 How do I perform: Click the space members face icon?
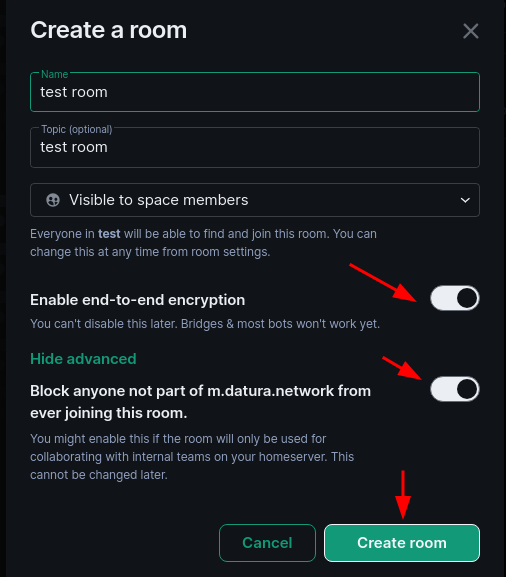(x=53, y=200)
